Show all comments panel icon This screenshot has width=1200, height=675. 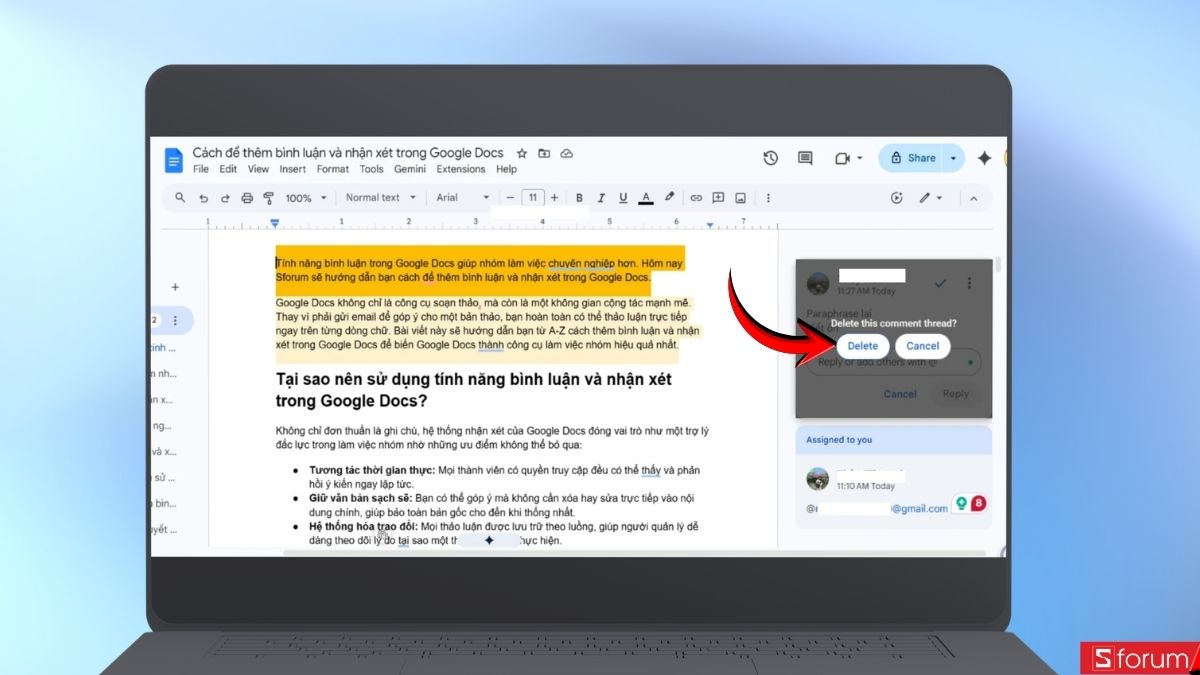(x=805, y=158)
